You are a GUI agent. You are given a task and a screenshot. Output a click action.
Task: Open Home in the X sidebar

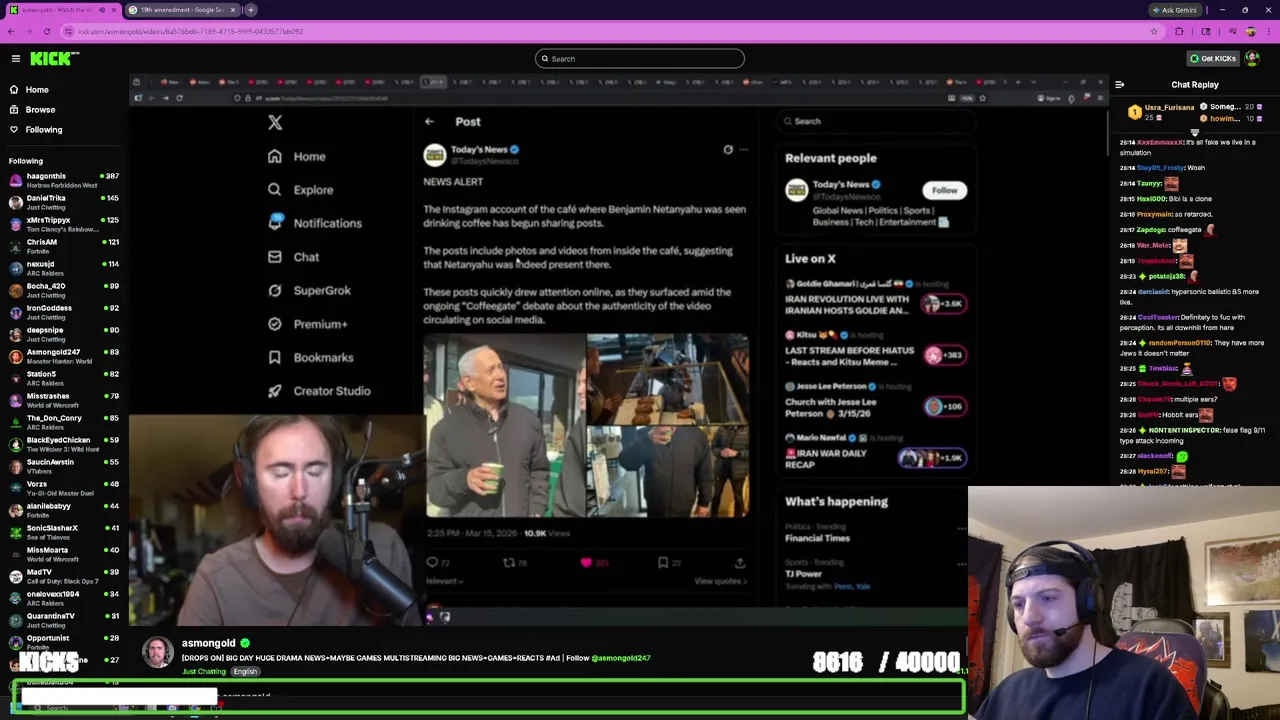[x=297, y=156]
